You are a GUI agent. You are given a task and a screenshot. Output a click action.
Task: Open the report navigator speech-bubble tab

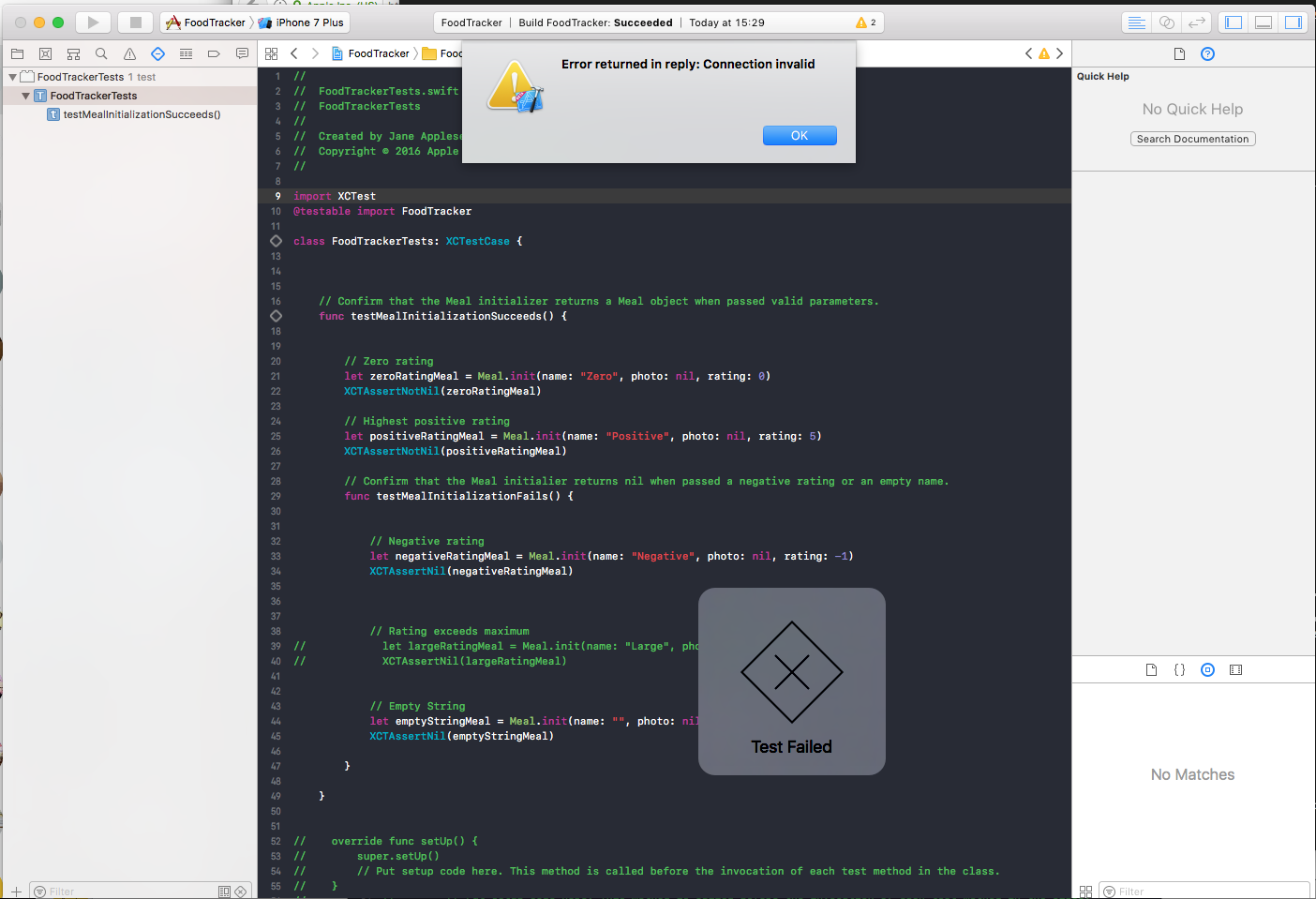[242, 53]
